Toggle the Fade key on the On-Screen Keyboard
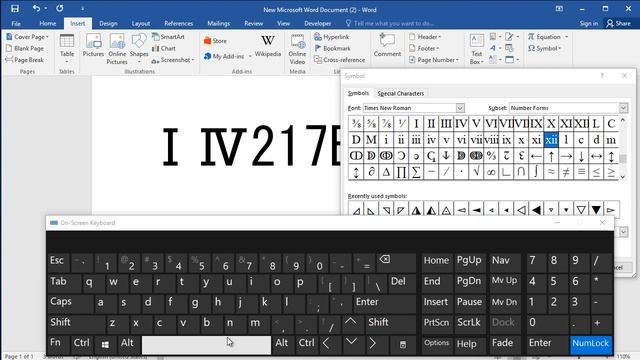The height and width of the screenshot is (360, 640). (505, 344)
